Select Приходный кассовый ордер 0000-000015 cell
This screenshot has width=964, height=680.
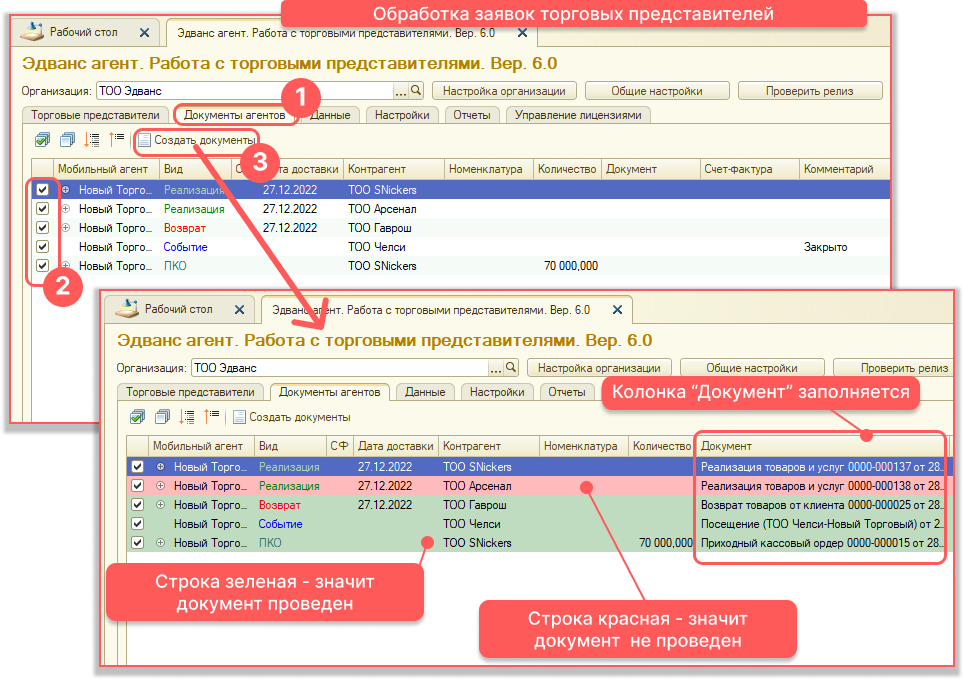[x=820, y=543]
